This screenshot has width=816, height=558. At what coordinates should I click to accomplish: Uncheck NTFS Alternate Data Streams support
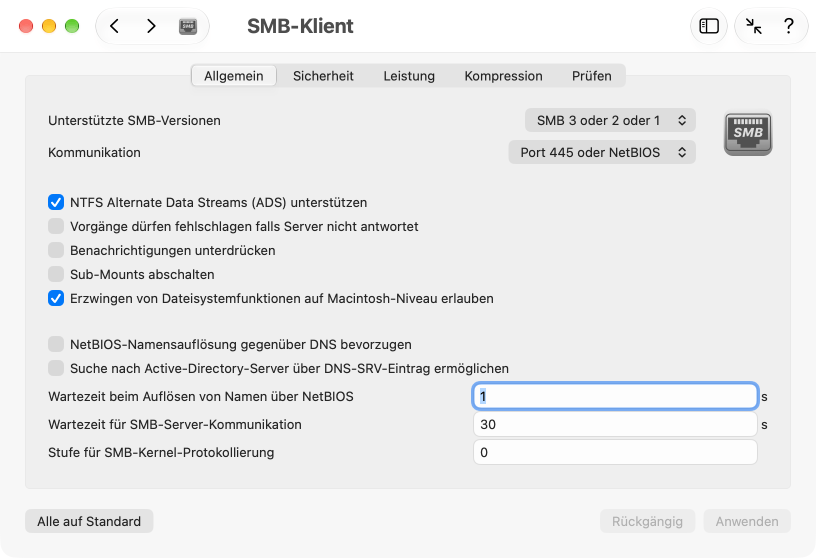(x=56, y=202)
